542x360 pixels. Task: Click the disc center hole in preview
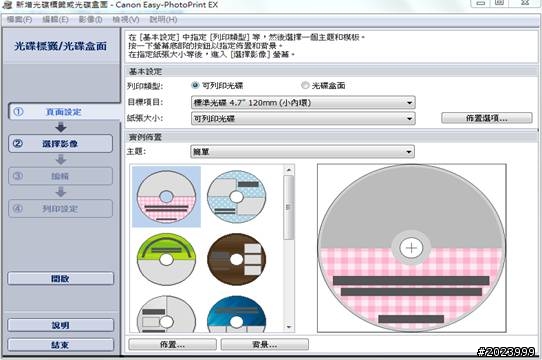(x=411, y=248)
